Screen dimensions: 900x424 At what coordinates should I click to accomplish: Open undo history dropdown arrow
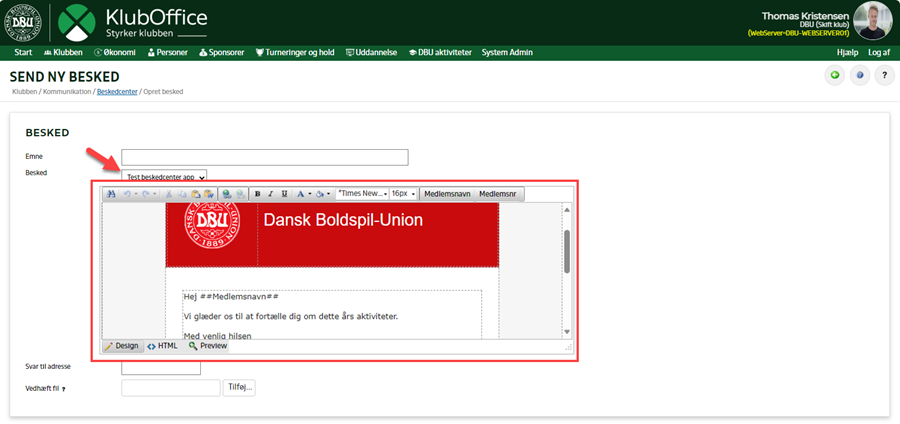(136, 194)
